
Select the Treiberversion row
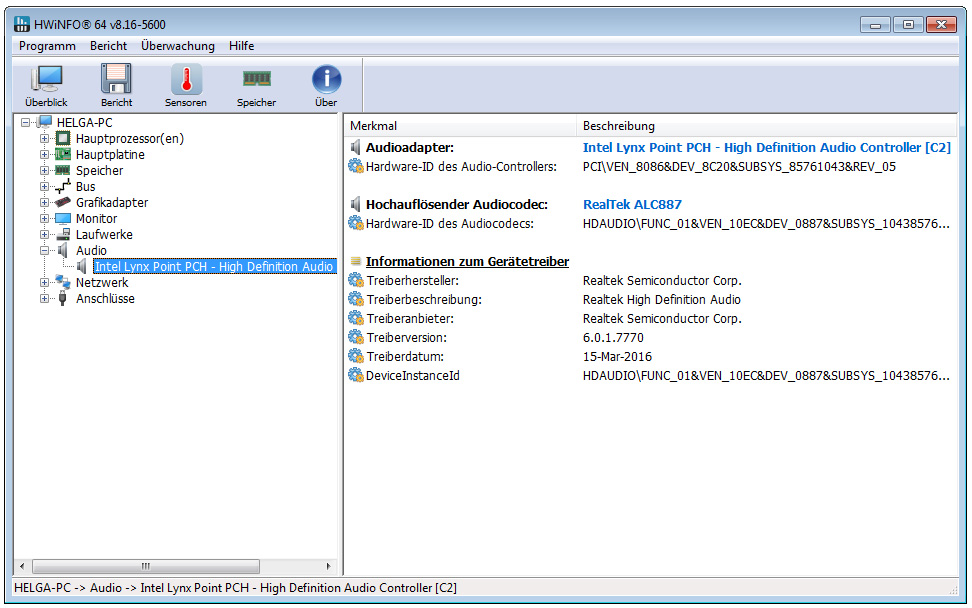tap(404, 338)
